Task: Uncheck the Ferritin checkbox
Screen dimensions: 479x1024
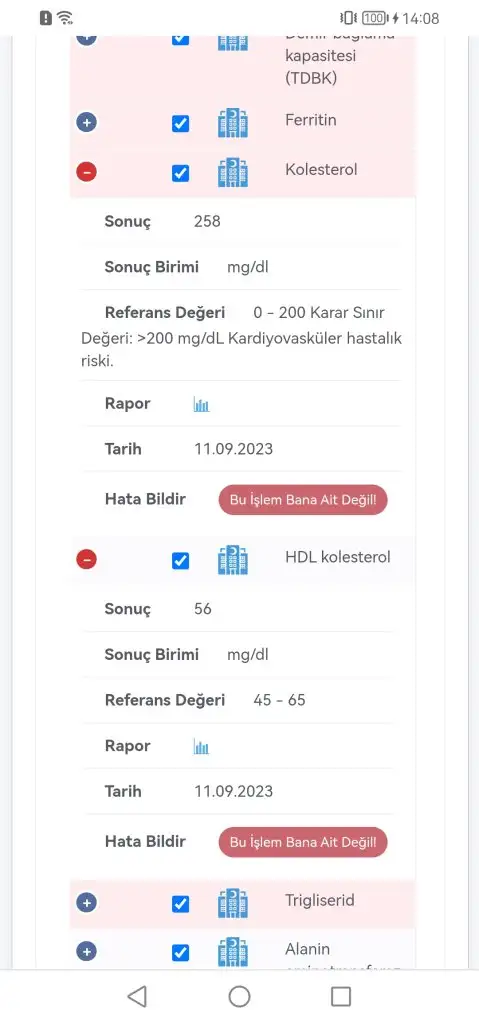Action: (180, 123)
